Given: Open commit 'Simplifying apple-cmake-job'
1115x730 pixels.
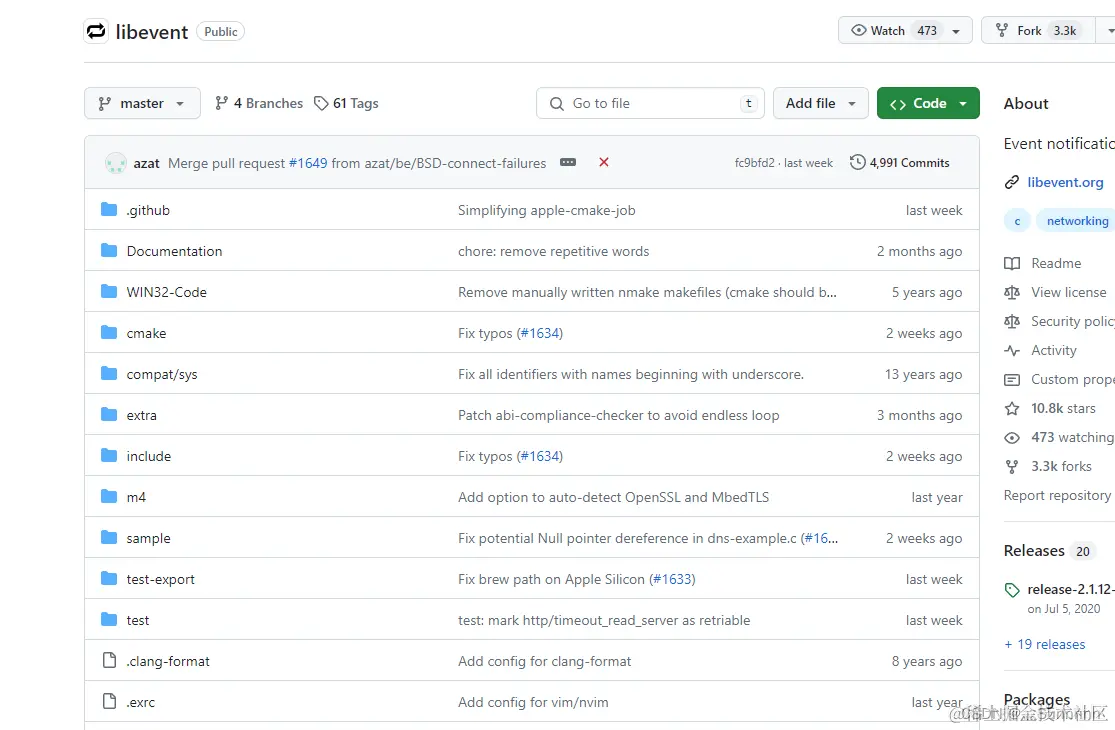Looking at the screenshot, I should click(546, 210).
